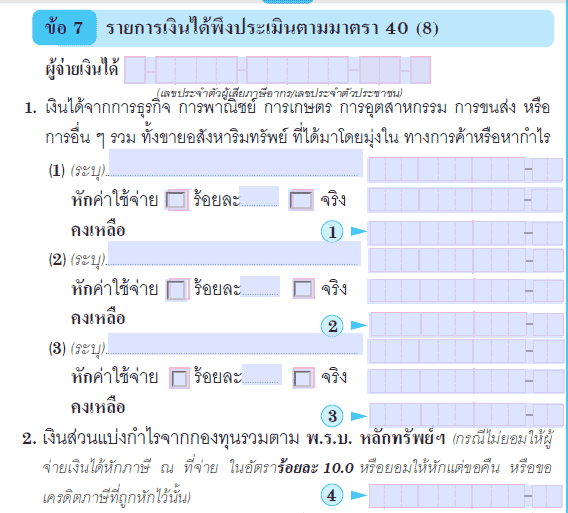Click the blue arrow next to marker 3
This screenshot has height=513, width=568.
pos(359,416)
